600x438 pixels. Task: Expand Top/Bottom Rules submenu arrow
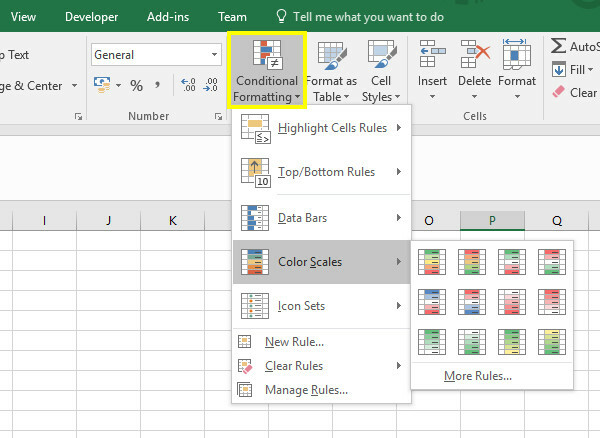pyautogui.click(x=399, y=171)
